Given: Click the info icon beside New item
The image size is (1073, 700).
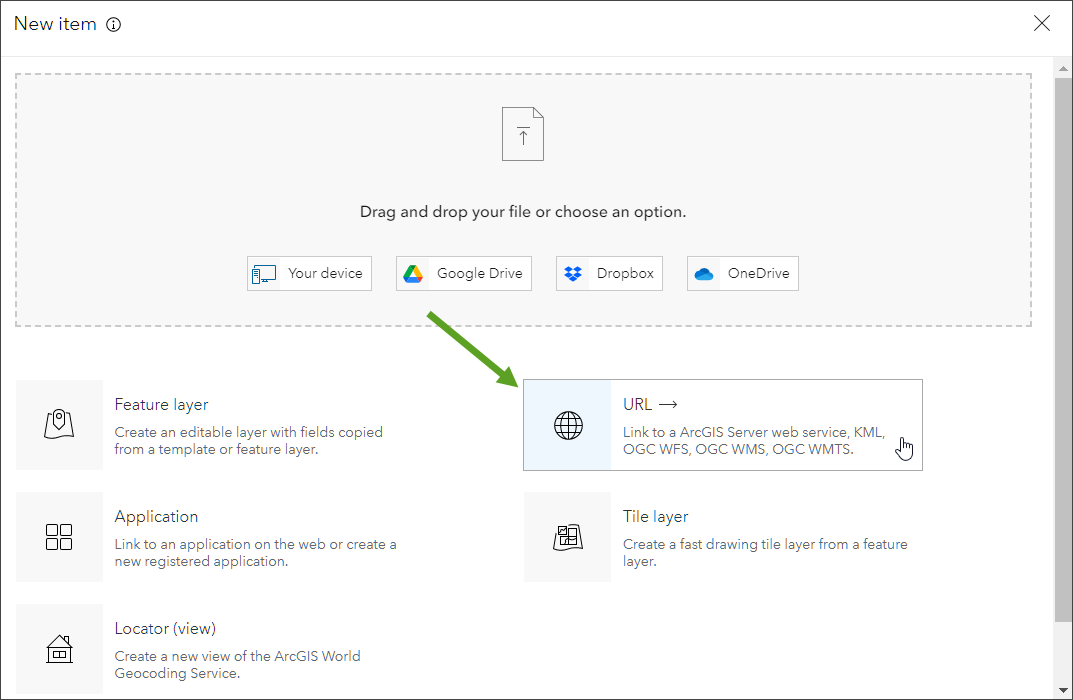Looking at the screenshot, I should 113,25.
